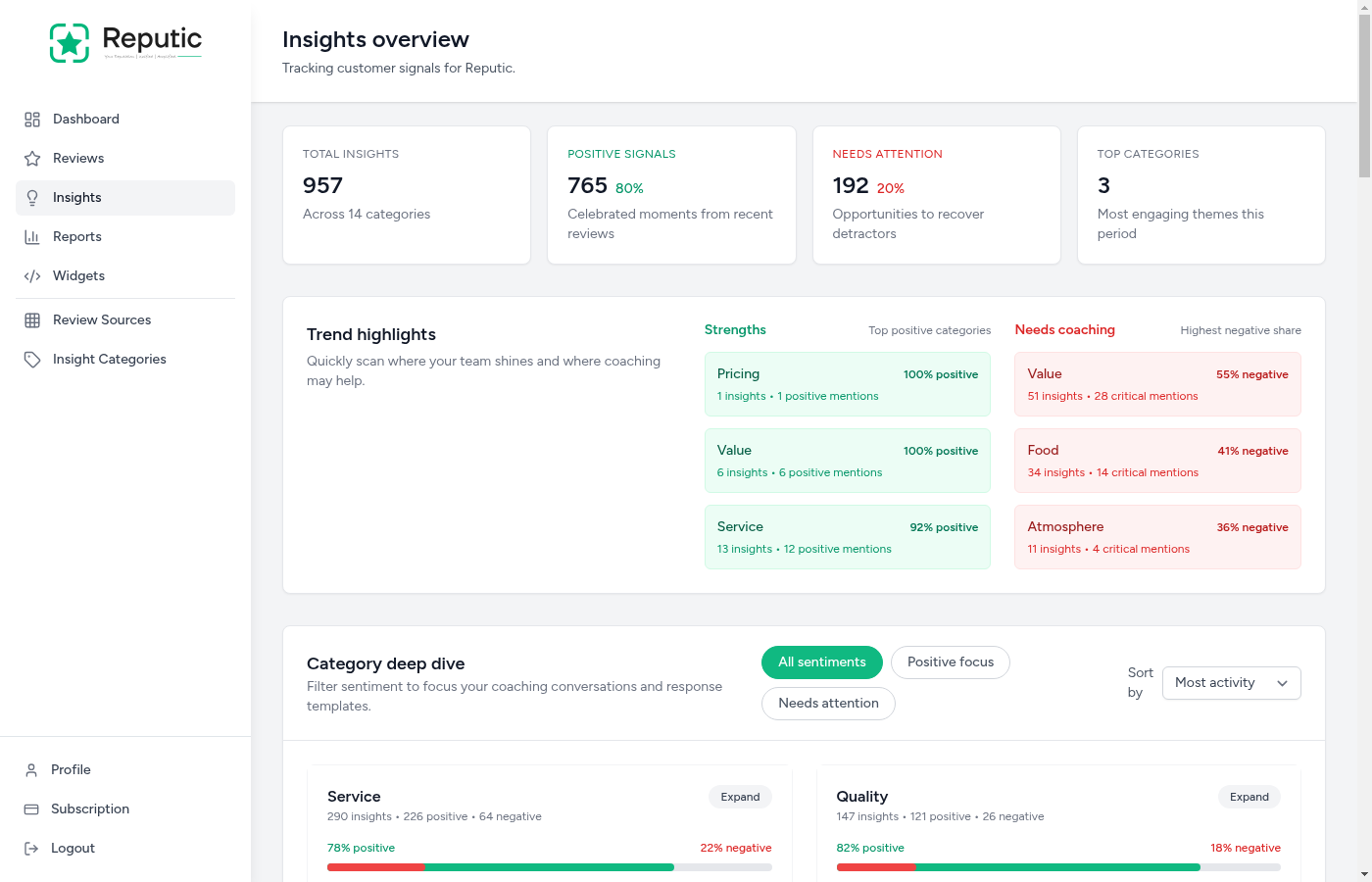
Task: Enable the All sentiments filter
Action: pos(821,662)
